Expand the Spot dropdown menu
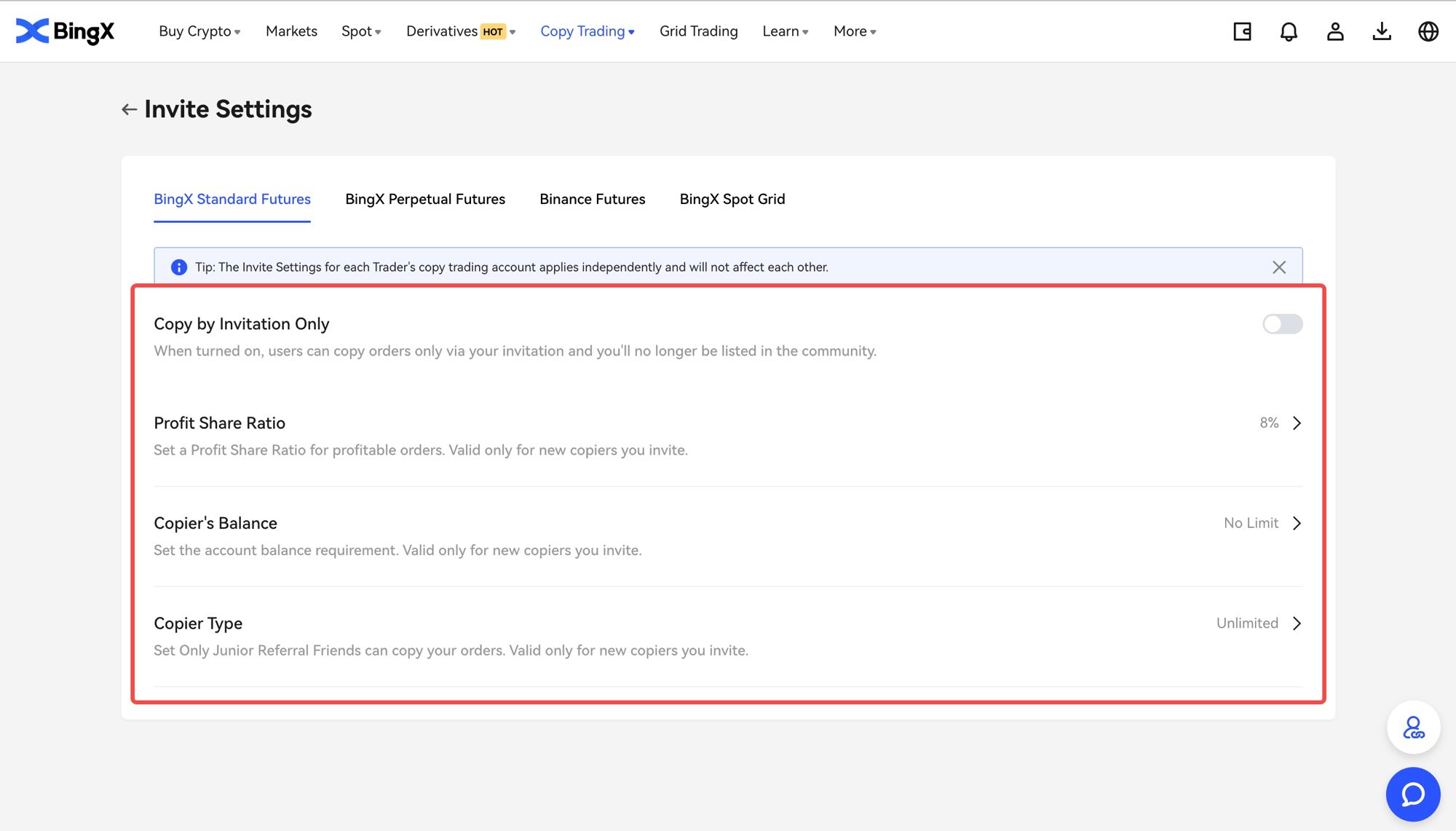This screenshot has height=831, width=1456. (x=361, y=31)
